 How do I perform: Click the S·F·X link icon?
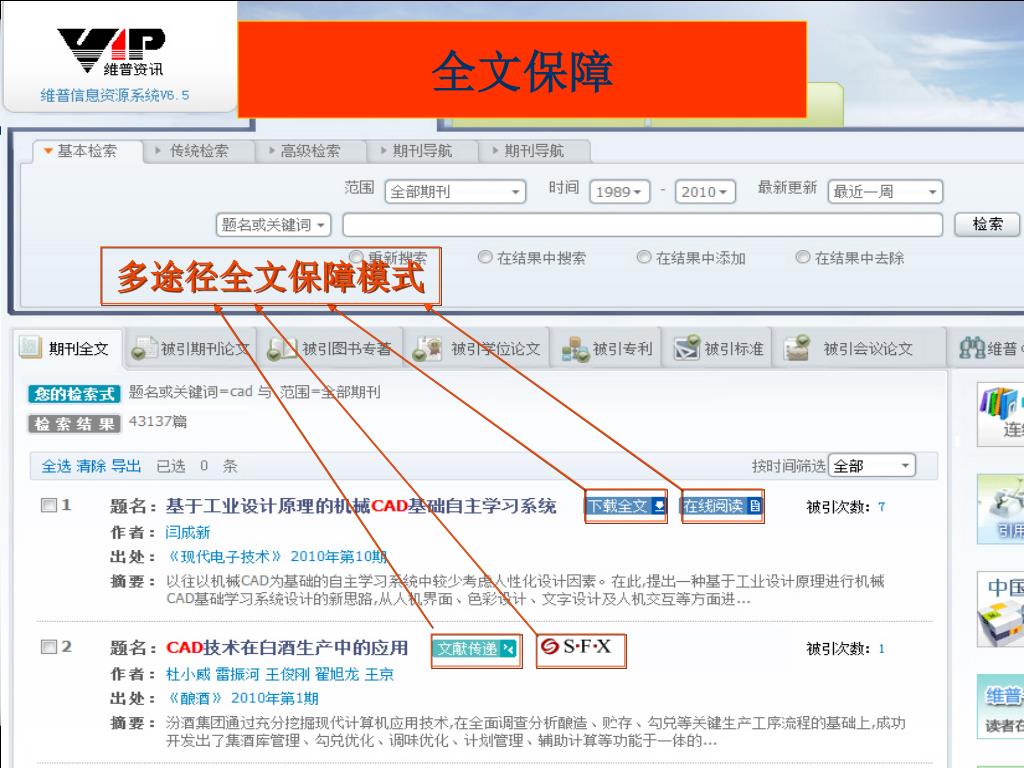pos(577,647)
